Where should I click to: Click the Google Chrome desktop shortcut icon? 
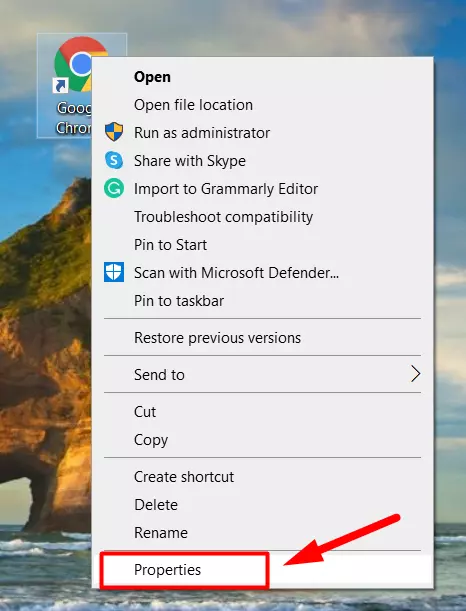72,64
